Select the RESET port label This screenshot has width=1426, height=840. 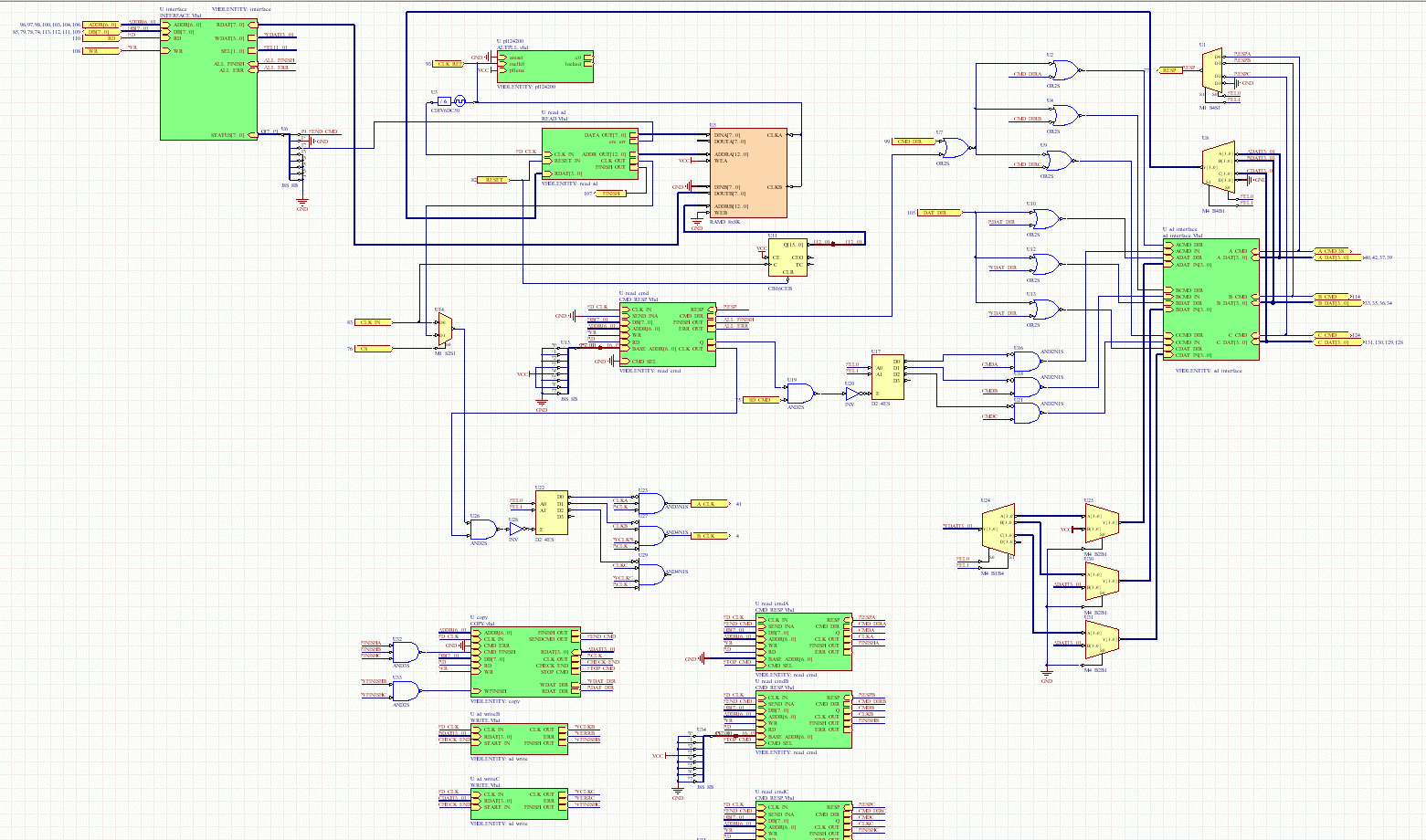[x=493, y=180]
